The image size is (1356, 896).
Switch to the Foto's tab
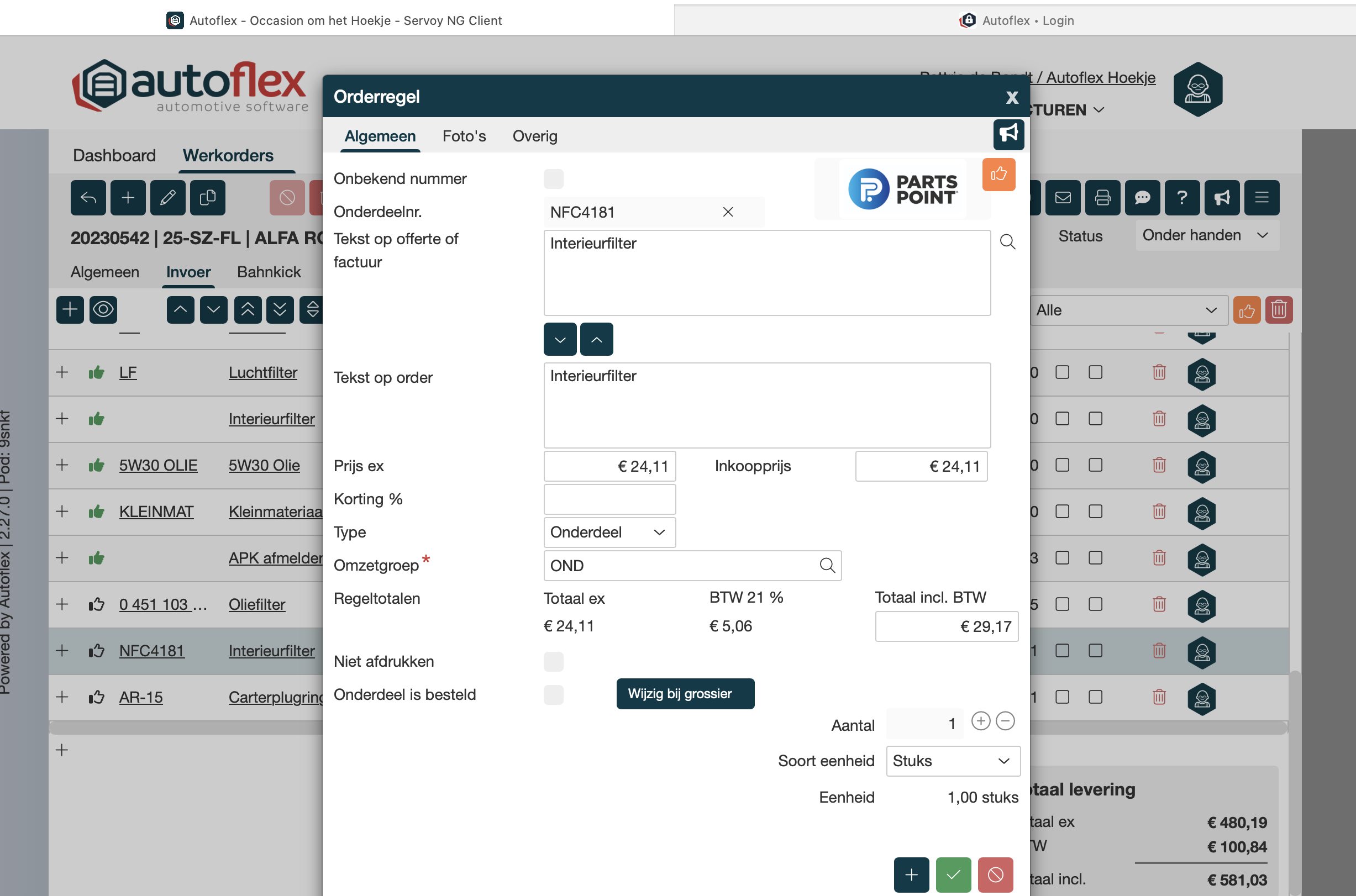coord(464,136)
